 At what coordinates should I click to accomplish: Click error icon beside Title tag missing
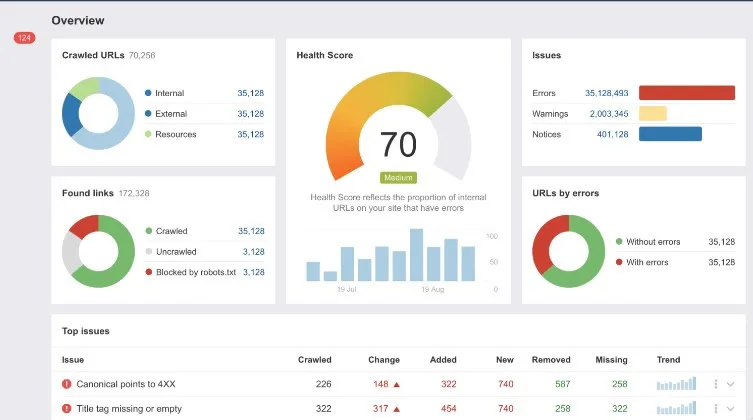tap(66, 408)
